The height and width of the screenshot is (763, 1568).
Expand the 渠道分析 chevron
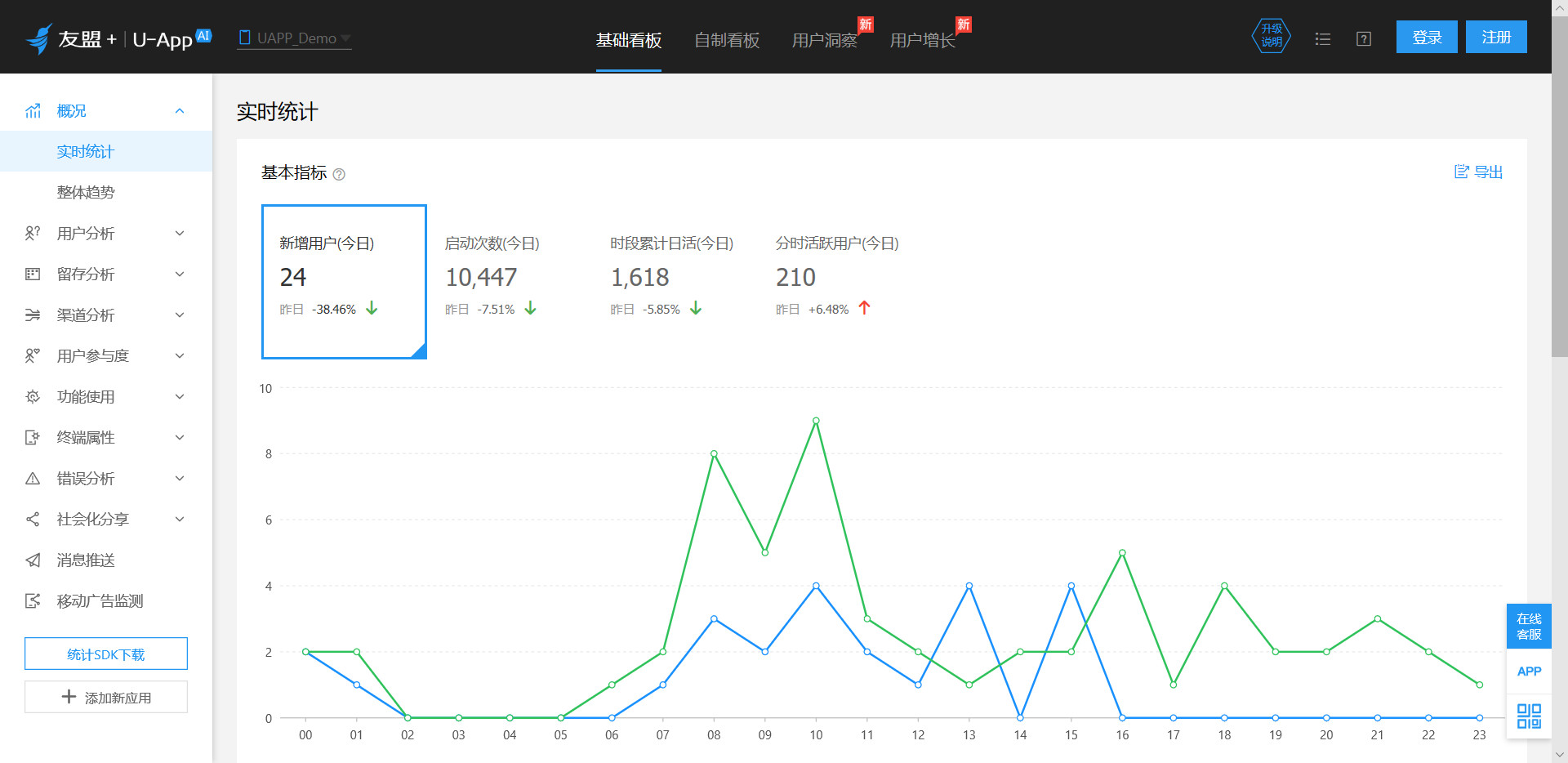(x=180, y=315)
